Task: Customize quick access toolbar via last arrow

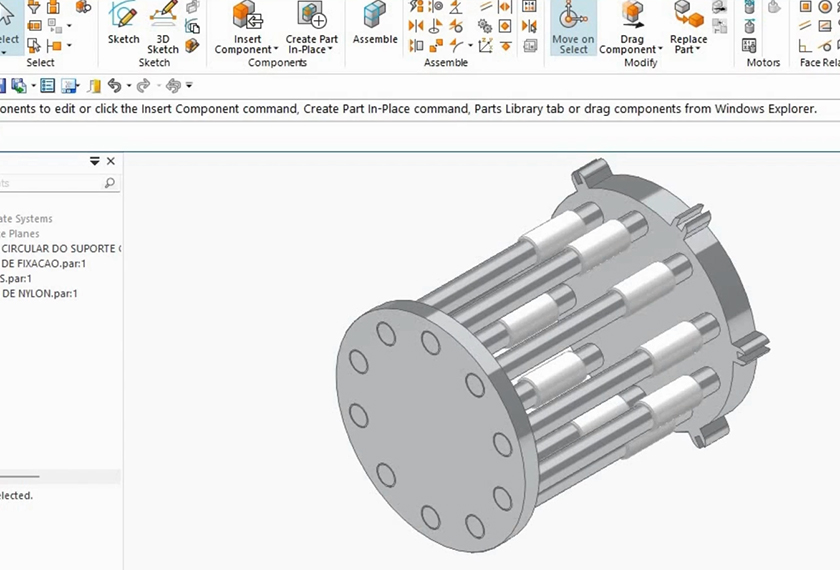Action: (x=189, y=86)
